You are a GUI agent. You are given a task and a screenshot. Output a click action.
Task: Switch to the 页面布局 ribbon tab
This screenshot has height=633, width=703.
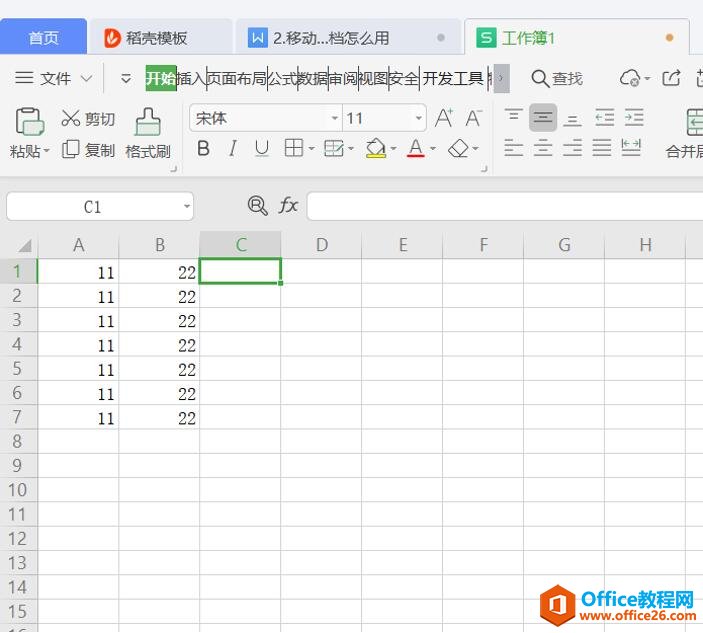tap(237, 78)
